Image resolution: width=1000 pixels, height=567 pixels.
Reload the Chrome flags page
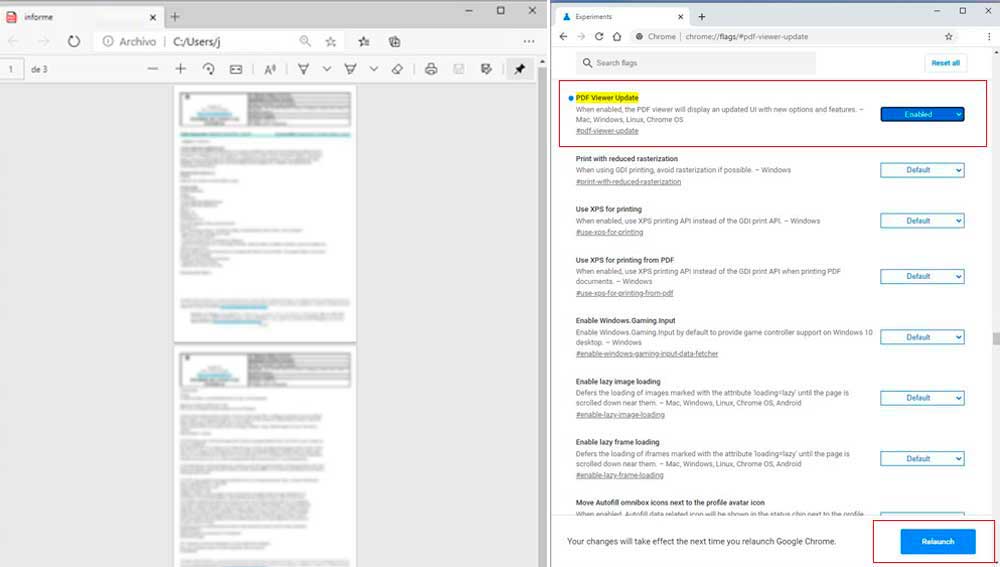tap(599, 36)
